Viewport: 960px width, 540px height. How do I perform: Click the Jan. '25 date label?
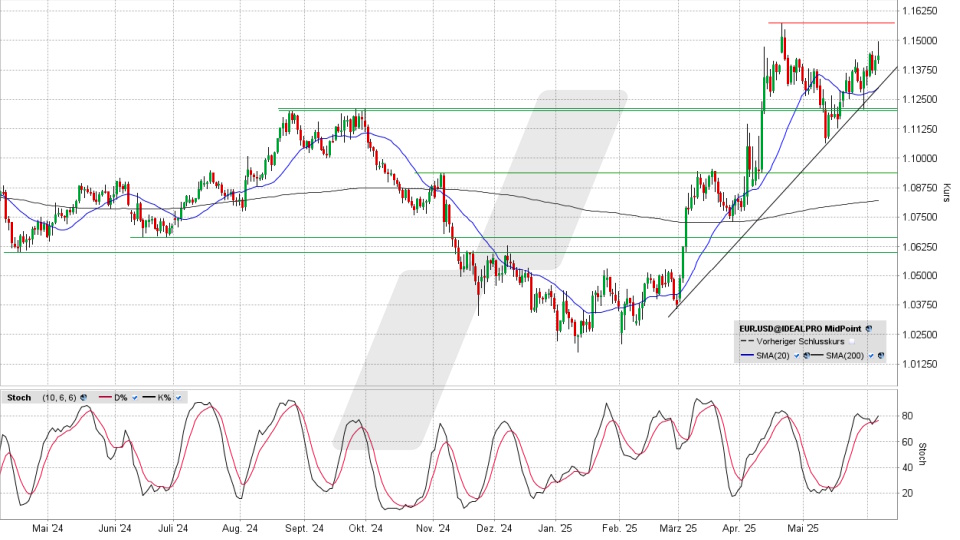click(x=555, y=528)
